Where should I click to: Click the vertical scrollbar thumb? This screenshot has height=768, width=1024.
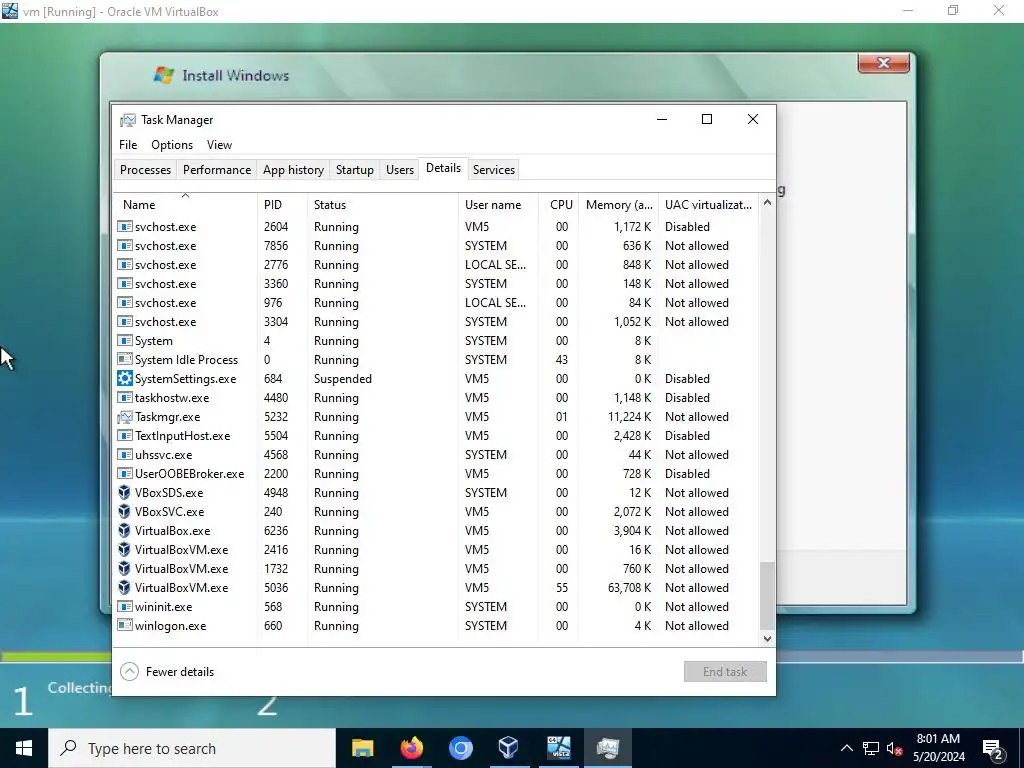pos(767,595)
